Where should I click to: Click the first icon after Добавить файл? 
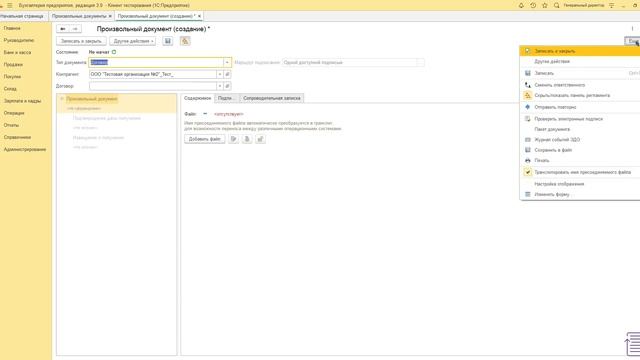(233, 139)
